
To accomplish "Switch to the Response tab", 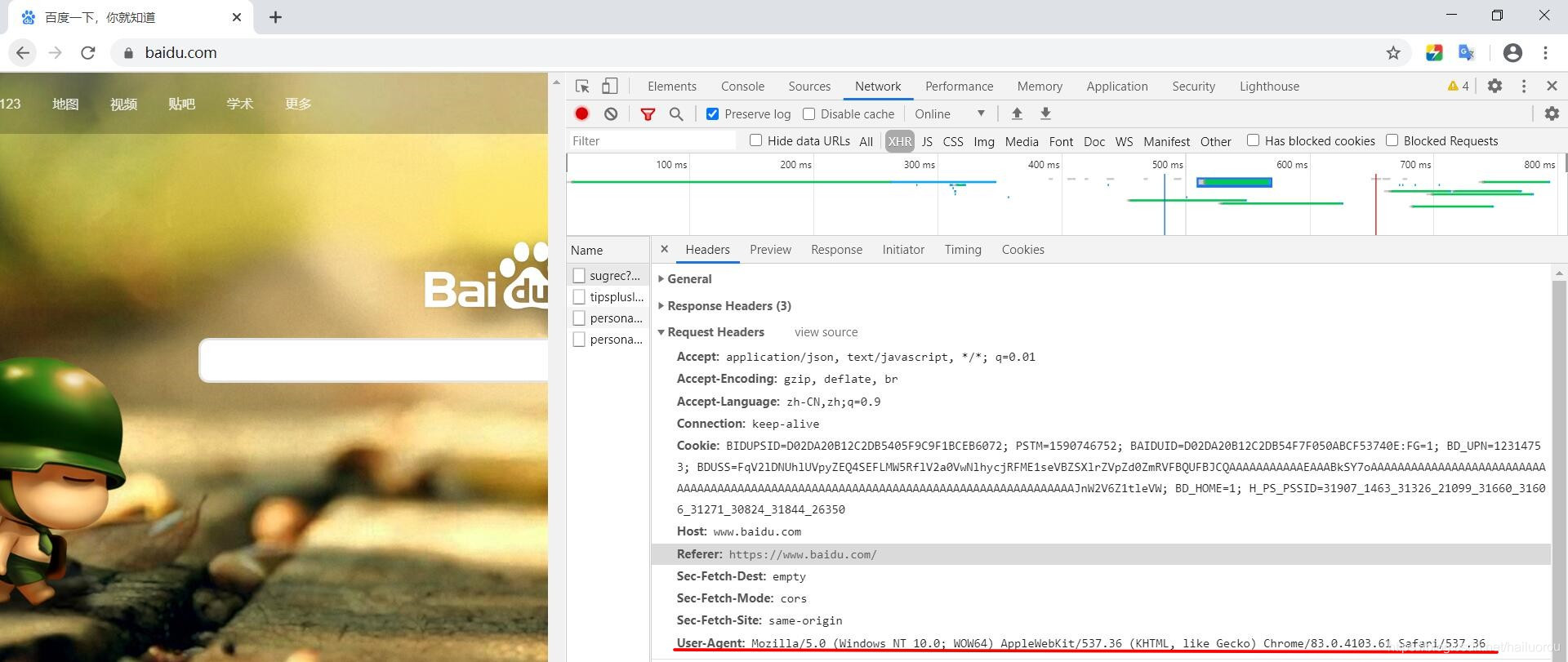I will [836, 250].
